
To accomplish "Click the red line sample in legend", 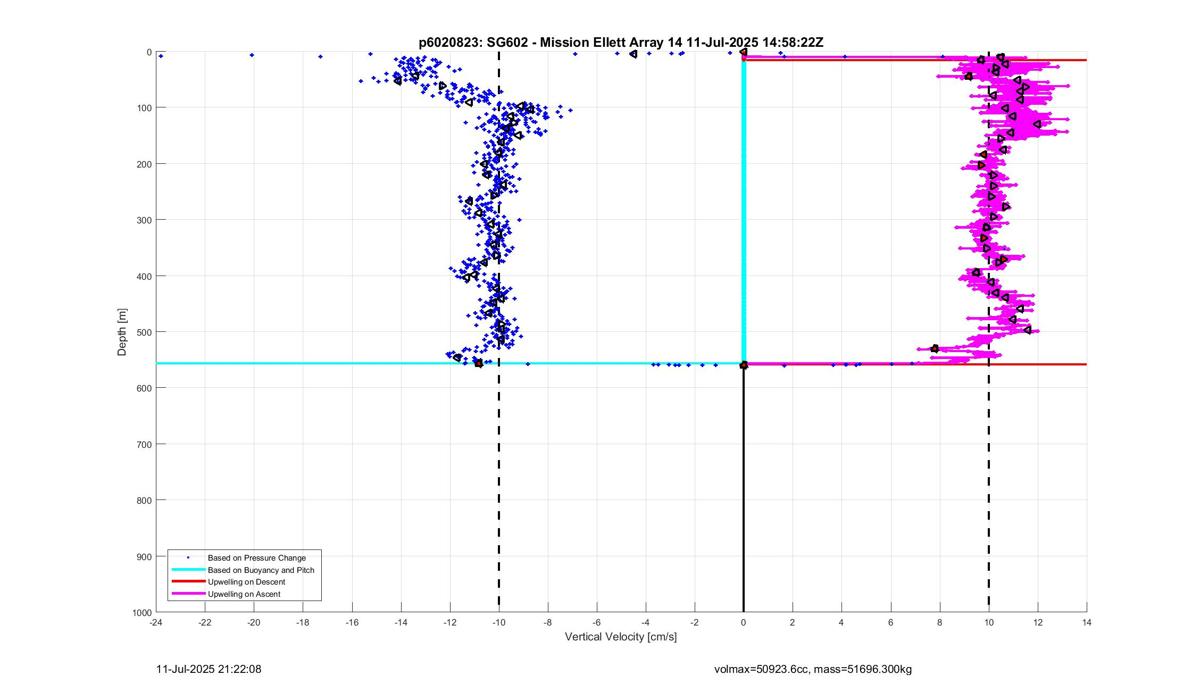I will pos(187,581).
